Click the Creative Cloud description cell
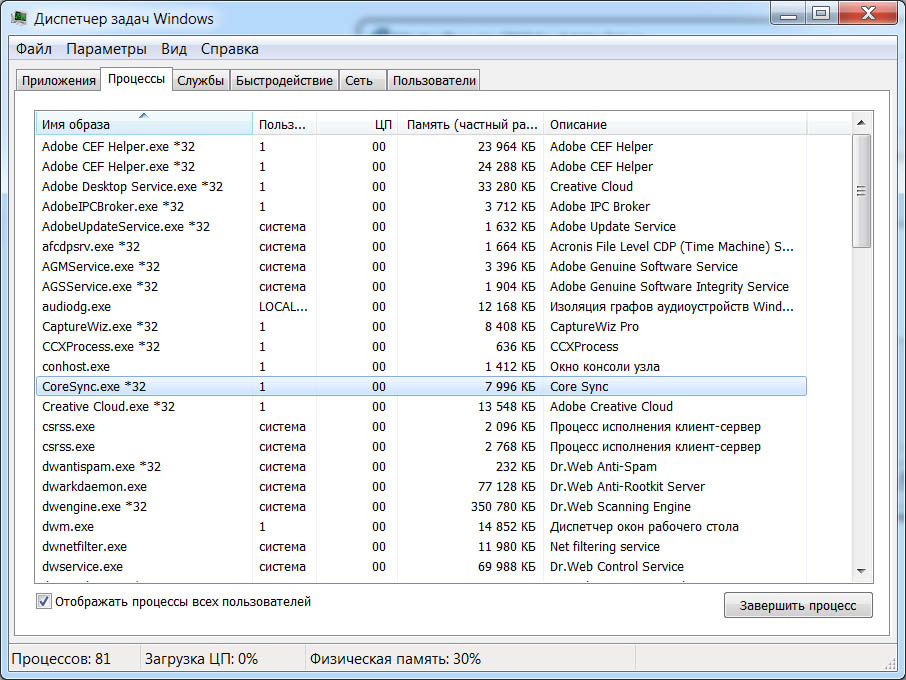906x680 pixels. click(591, 187)
